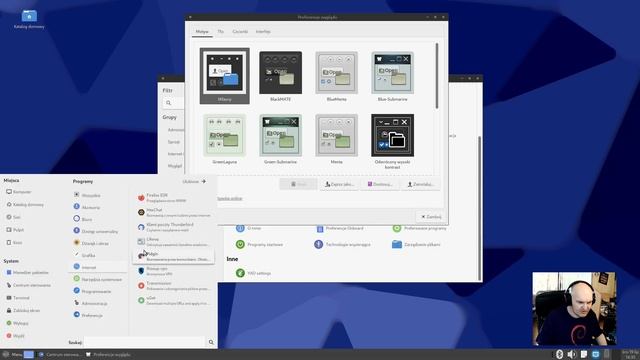
Task: Open Zarządzanie plikami in Control Center
Action: (416, 244)
